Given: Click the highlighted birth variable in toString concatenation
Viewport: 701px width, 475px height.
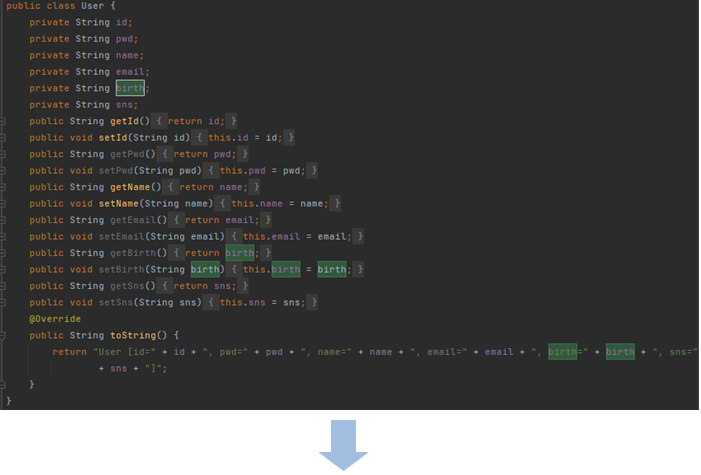Looking at the screenshot, I should (620, 352).
